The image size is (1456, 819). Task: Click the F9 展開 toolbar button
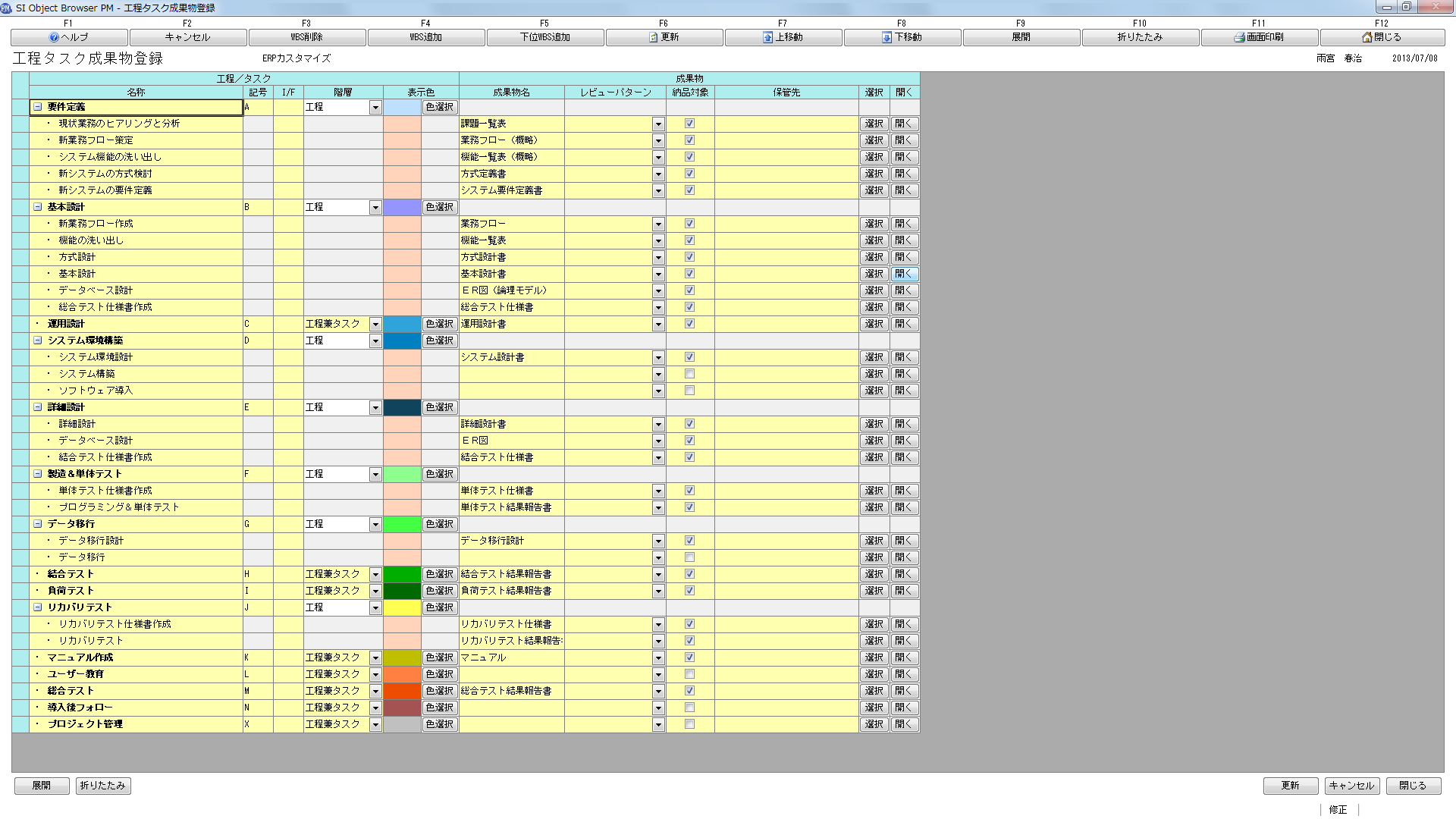point(1021,37)
